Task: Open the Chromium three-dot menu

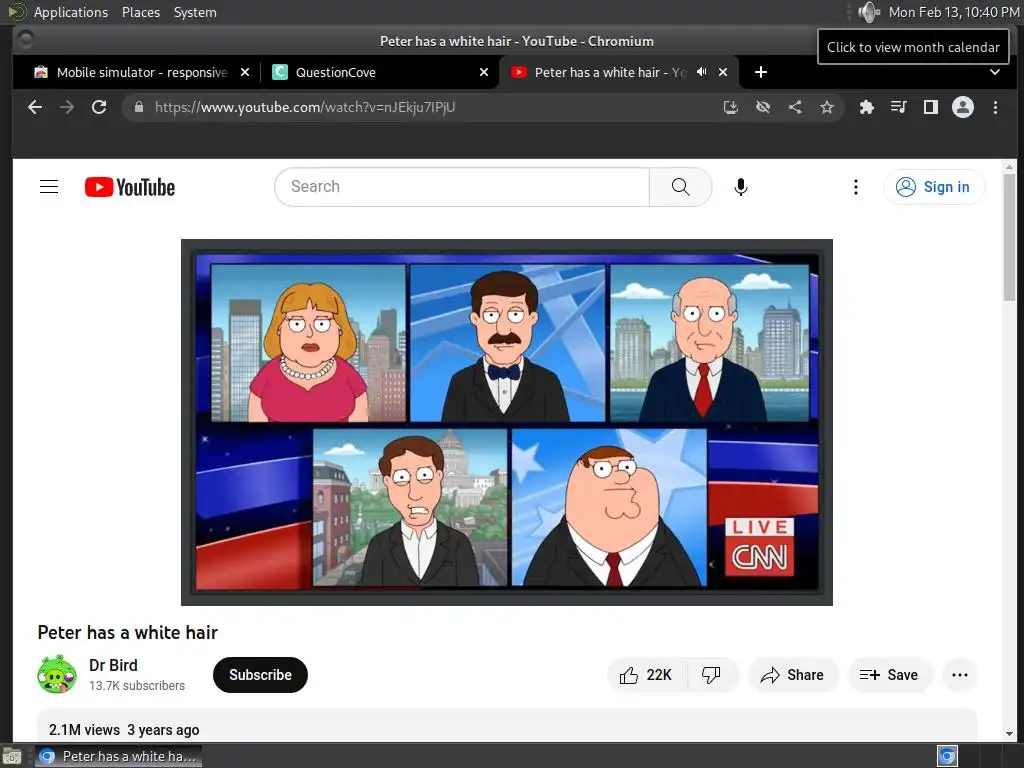Action: coord(995,107)
